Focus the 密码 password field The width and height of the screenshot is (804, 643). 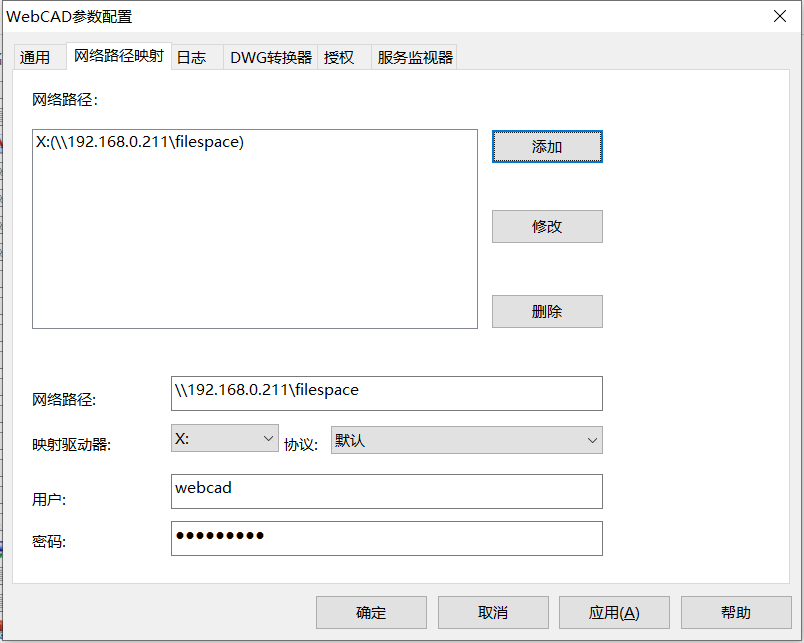tap(387, 538)
